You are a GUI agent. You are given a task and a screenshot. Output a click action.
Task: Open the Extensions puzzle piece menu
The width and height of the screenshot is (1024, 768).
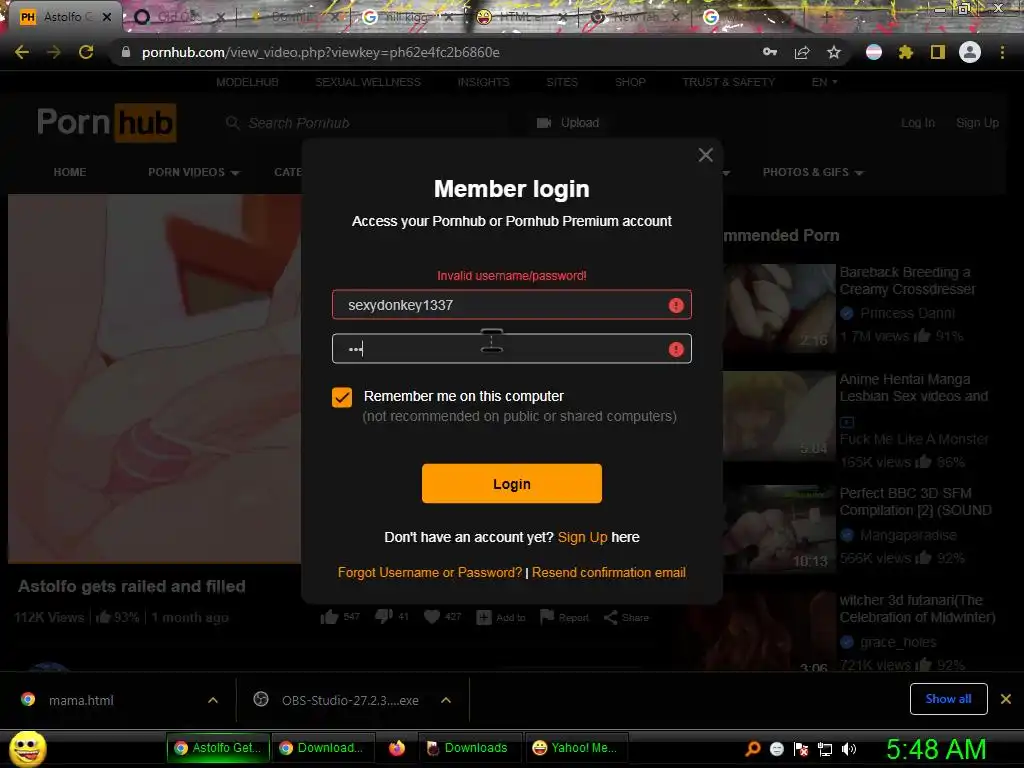(x=906, y=52)
